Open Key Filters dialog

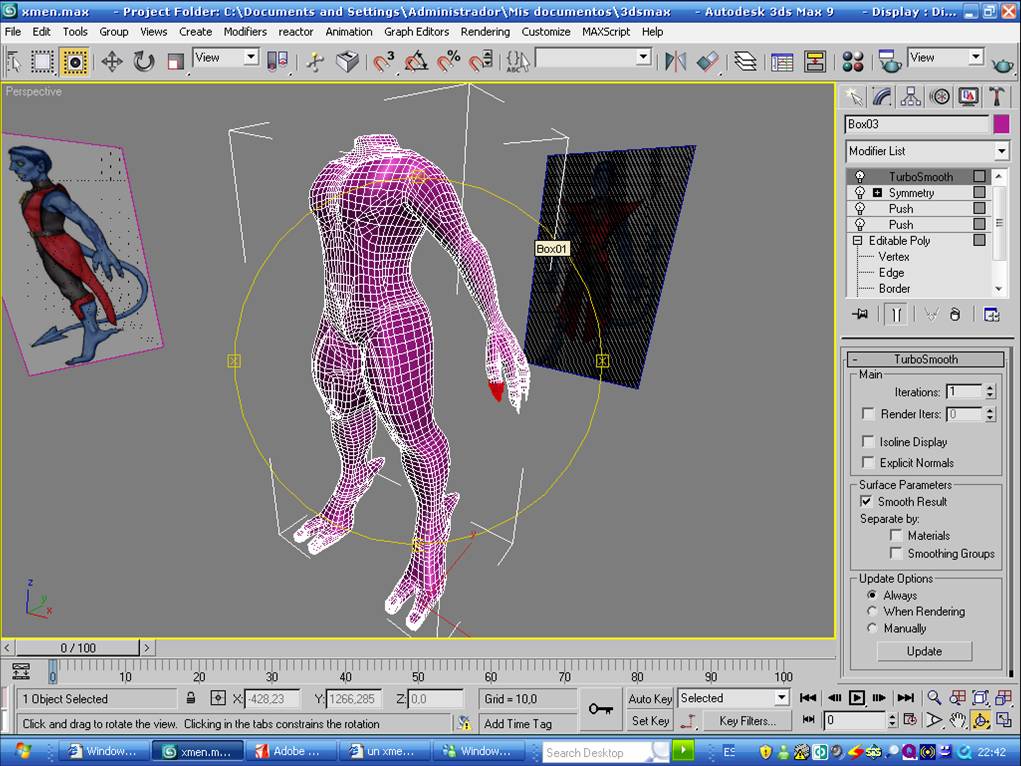[746, 720]
